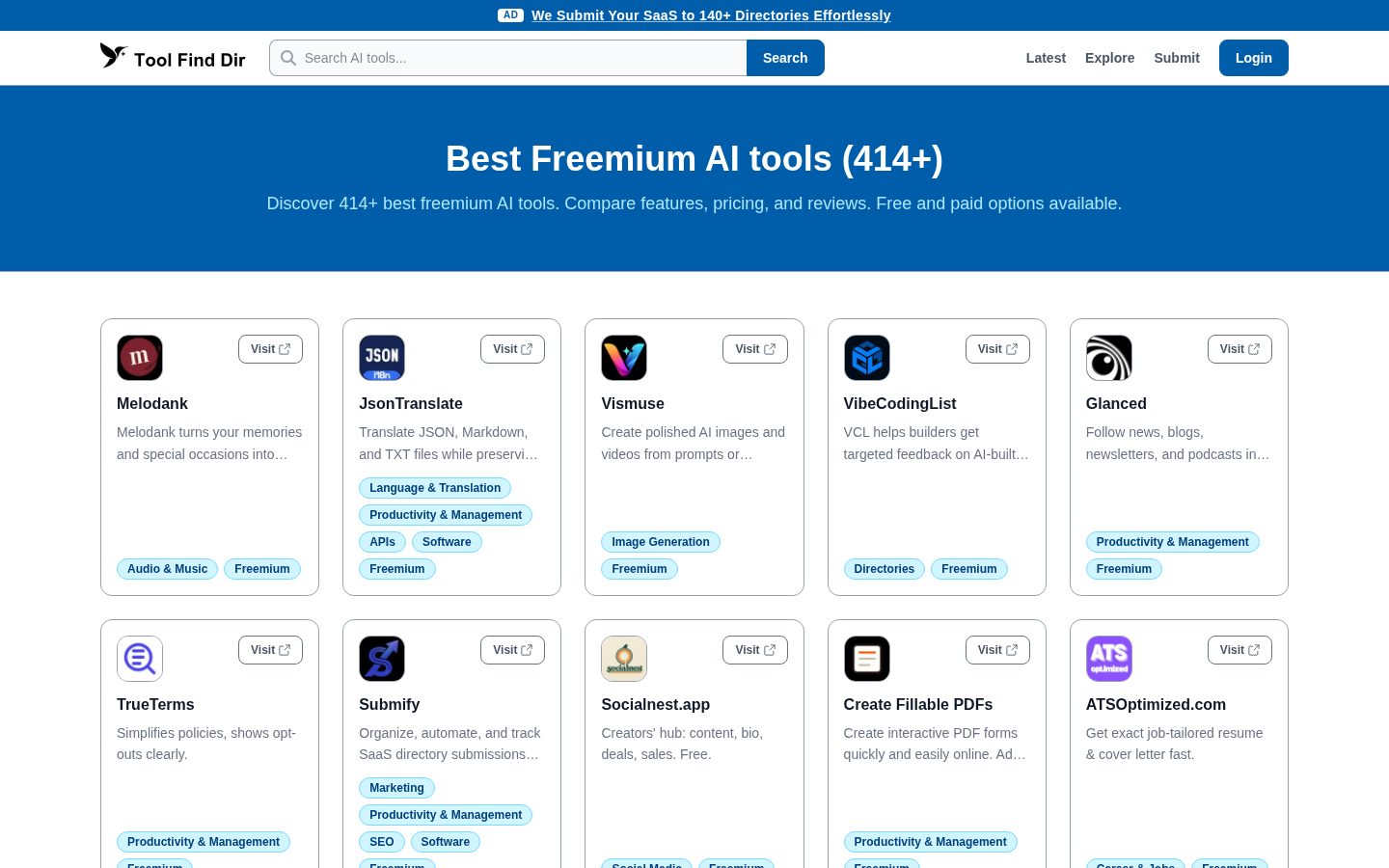Screen dimensions: 1389x868
Task: Visit the Create Fillable PDFs website
Action: click(x=997, y=650)
